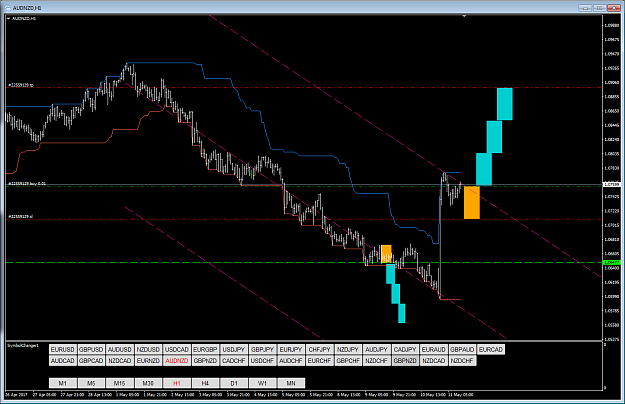625x404 pixels.
Task: Click the green price tag on scale
Action: [x=612, y=263]
